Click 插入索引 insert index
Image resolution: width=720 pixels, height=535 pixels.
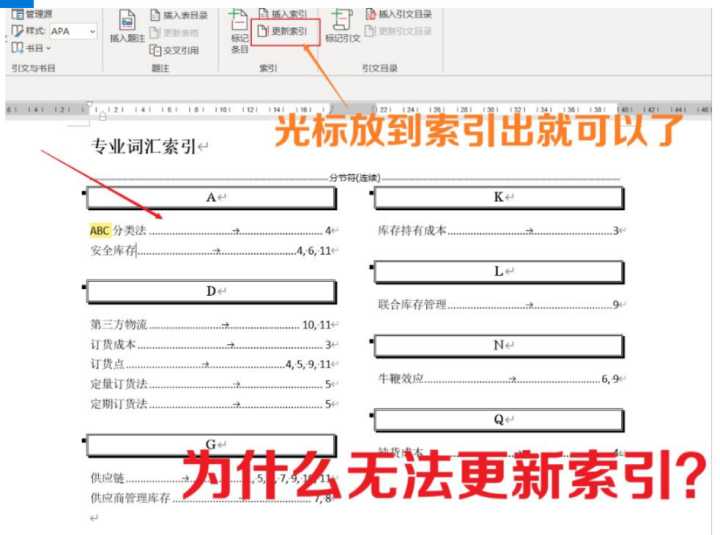(282, 14)
